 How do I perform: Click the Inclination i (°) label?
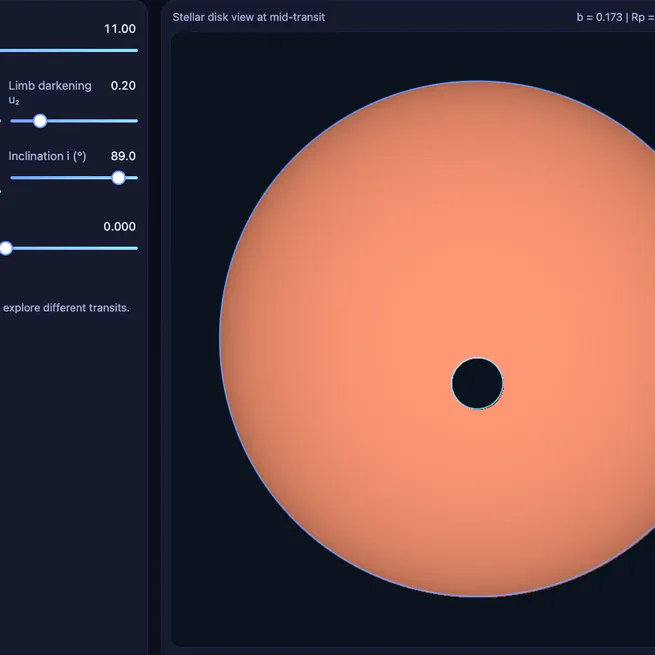tap(47, 156)
